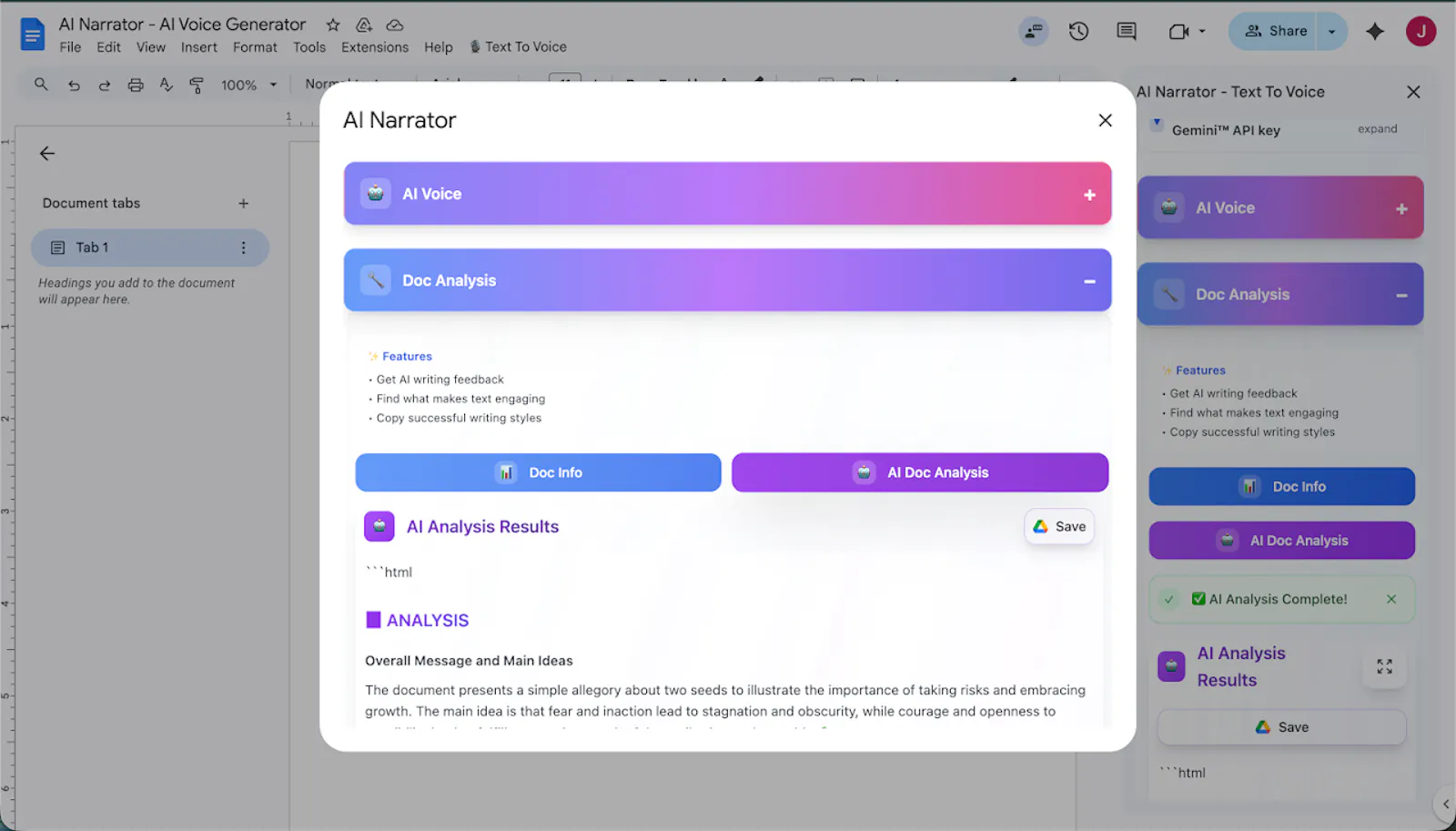Click the ANALYSIS heading in results
This screenshot has width=1456, height=831.
[428, 621]
